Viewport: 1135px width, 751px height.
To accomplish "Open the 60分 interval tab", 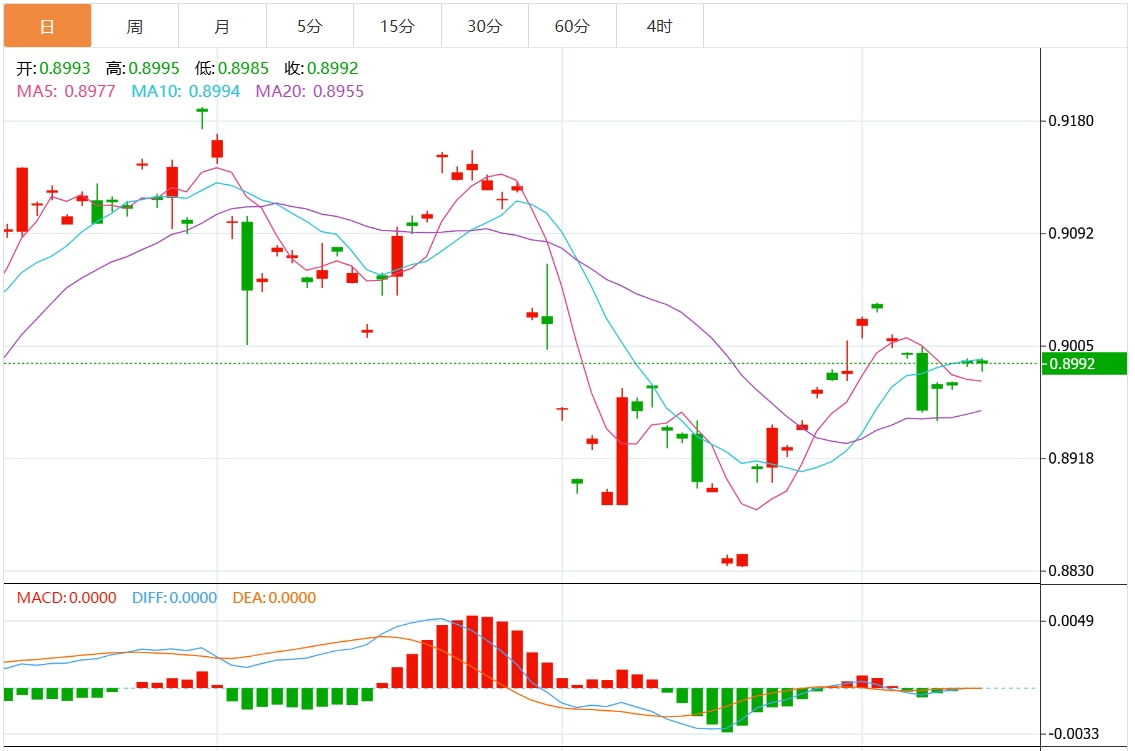I will (x=573, y=26).
